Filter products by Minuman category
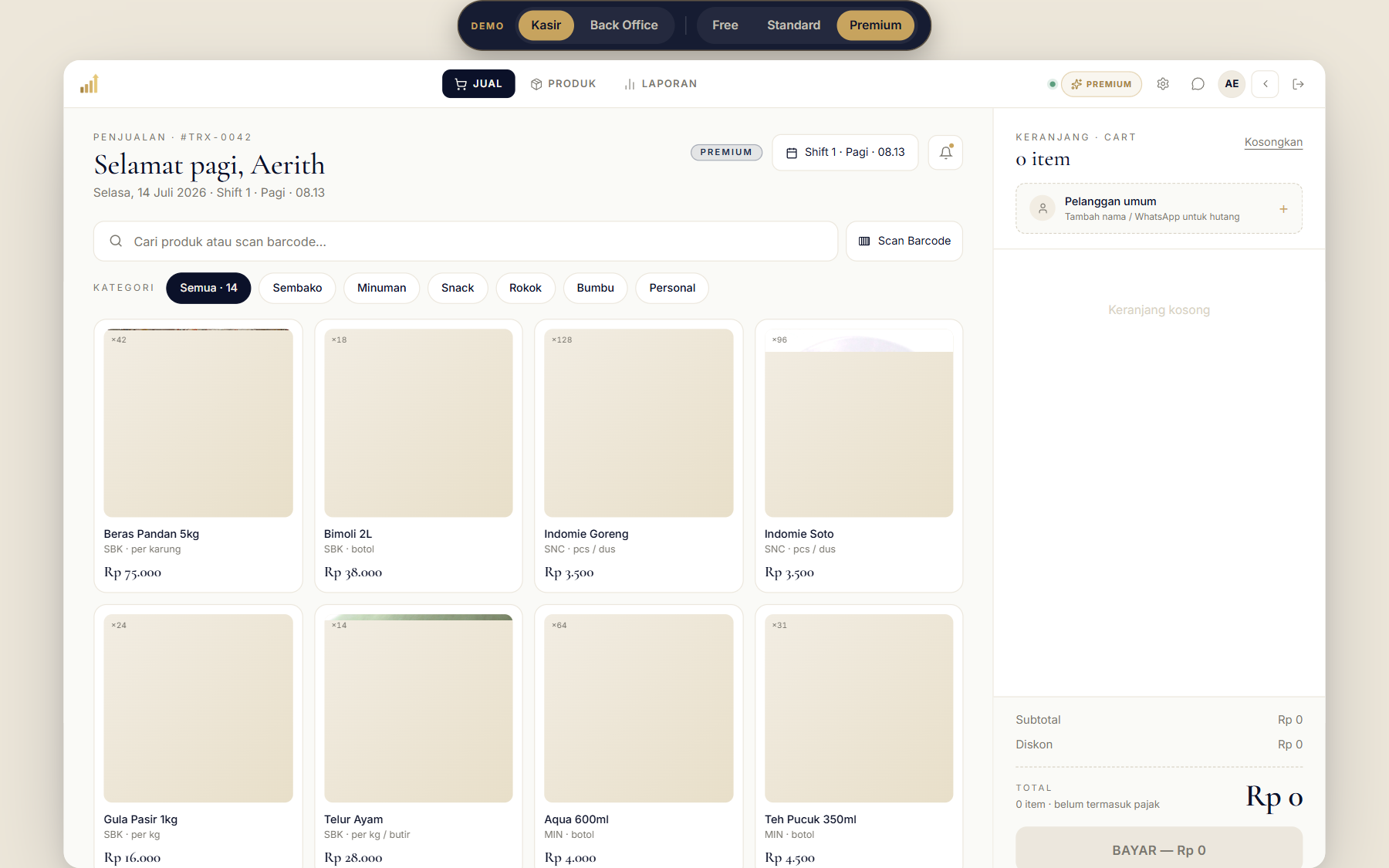This screenshot has width=1389, height=868. point(381,288)
